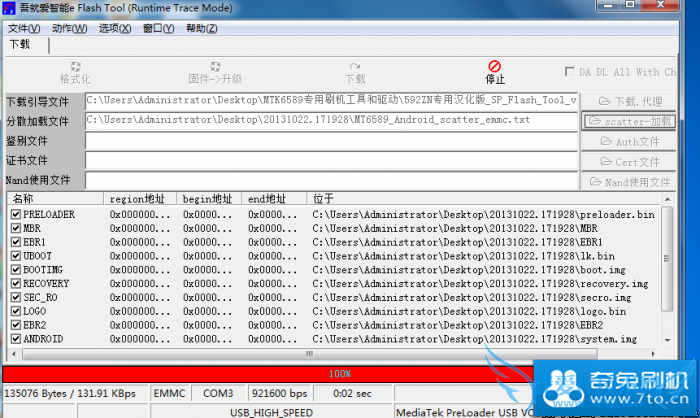Open the 文件(V) menu
This screenshot has height=418, width=700.
(24, 29)
